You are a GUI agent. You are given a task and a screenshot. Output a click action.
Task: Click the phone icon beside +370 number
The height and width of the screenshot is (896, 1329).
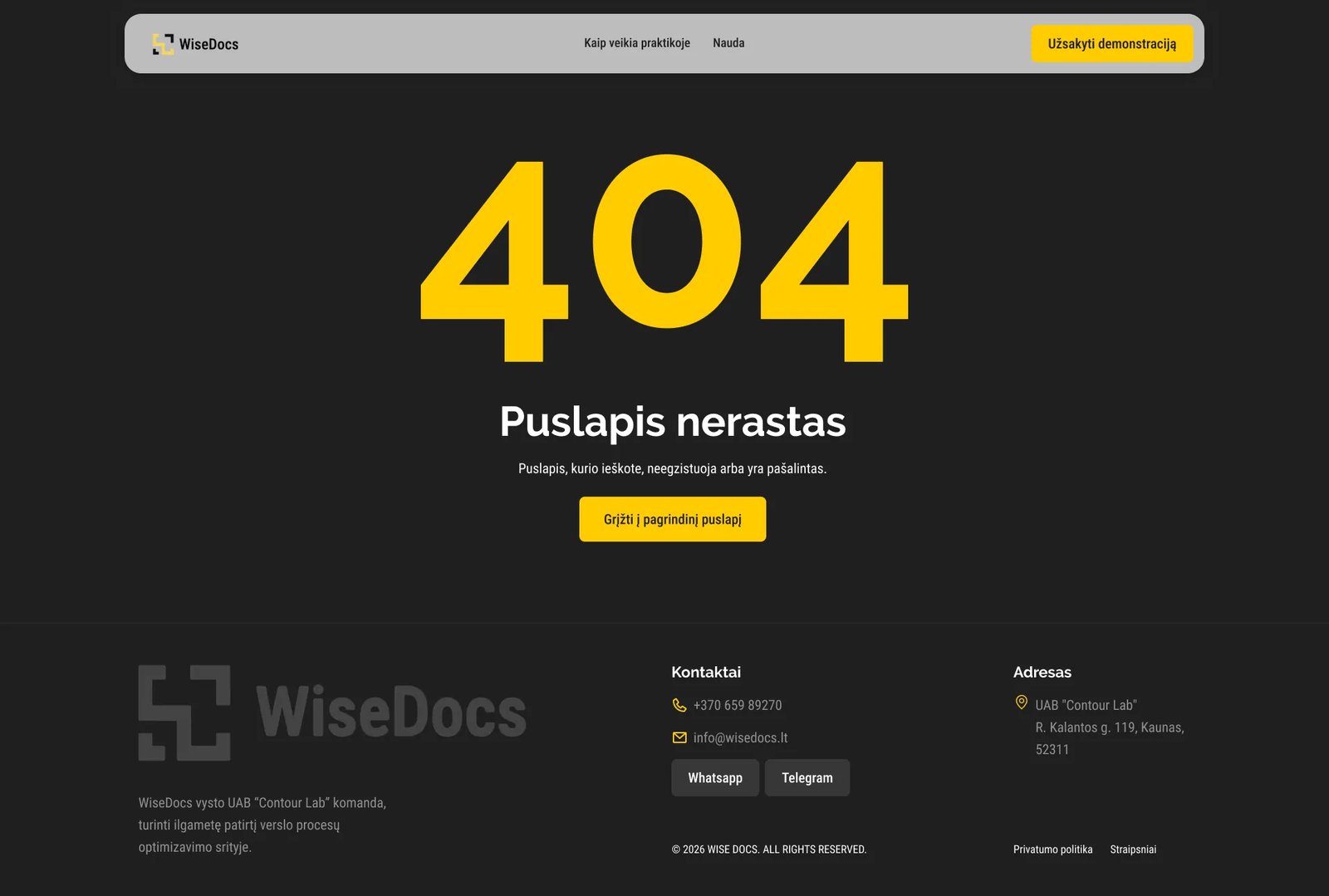click(x=679, y=705)
